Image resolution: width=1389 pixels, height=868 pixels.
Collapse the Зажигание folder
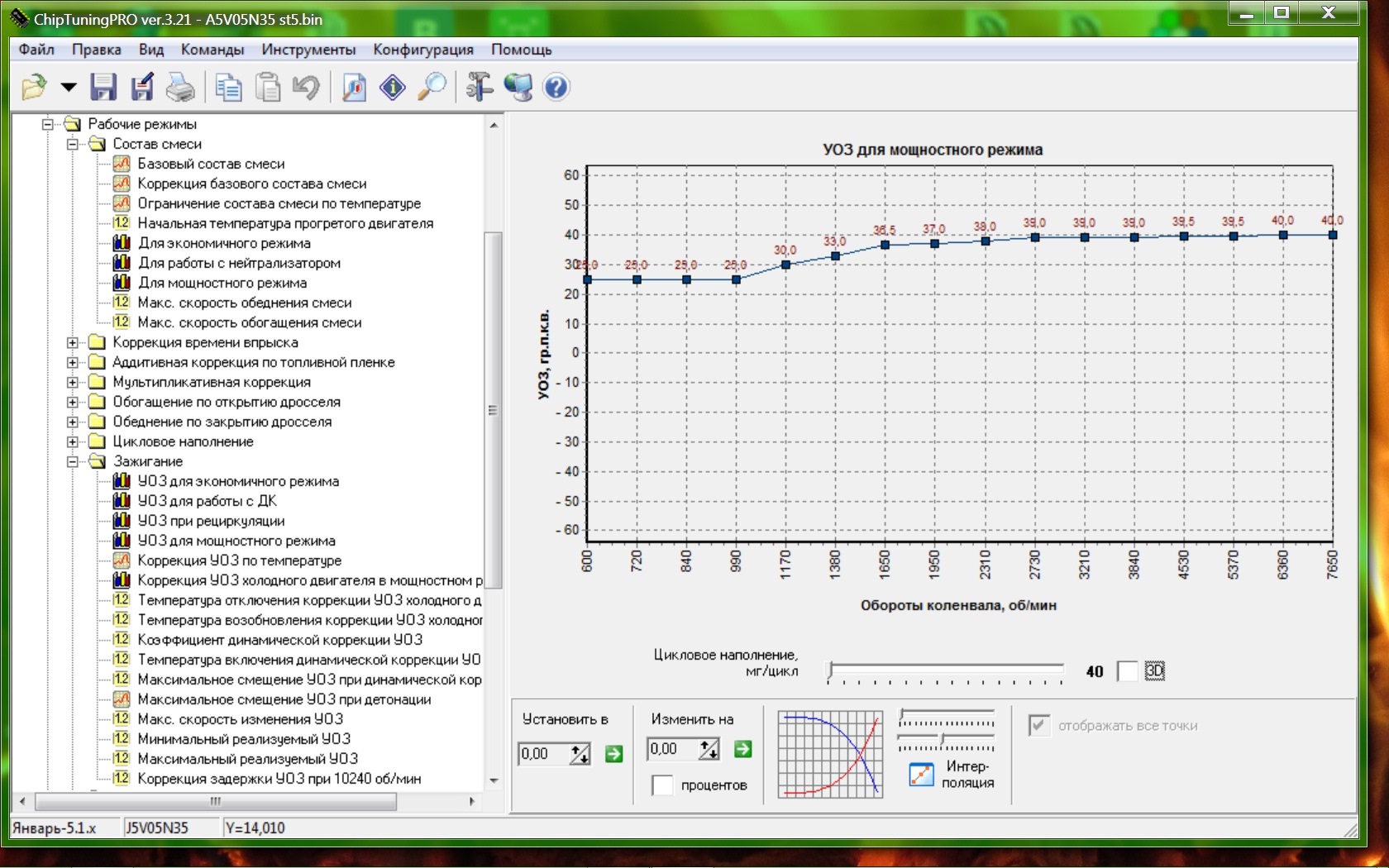pos(73,461)
